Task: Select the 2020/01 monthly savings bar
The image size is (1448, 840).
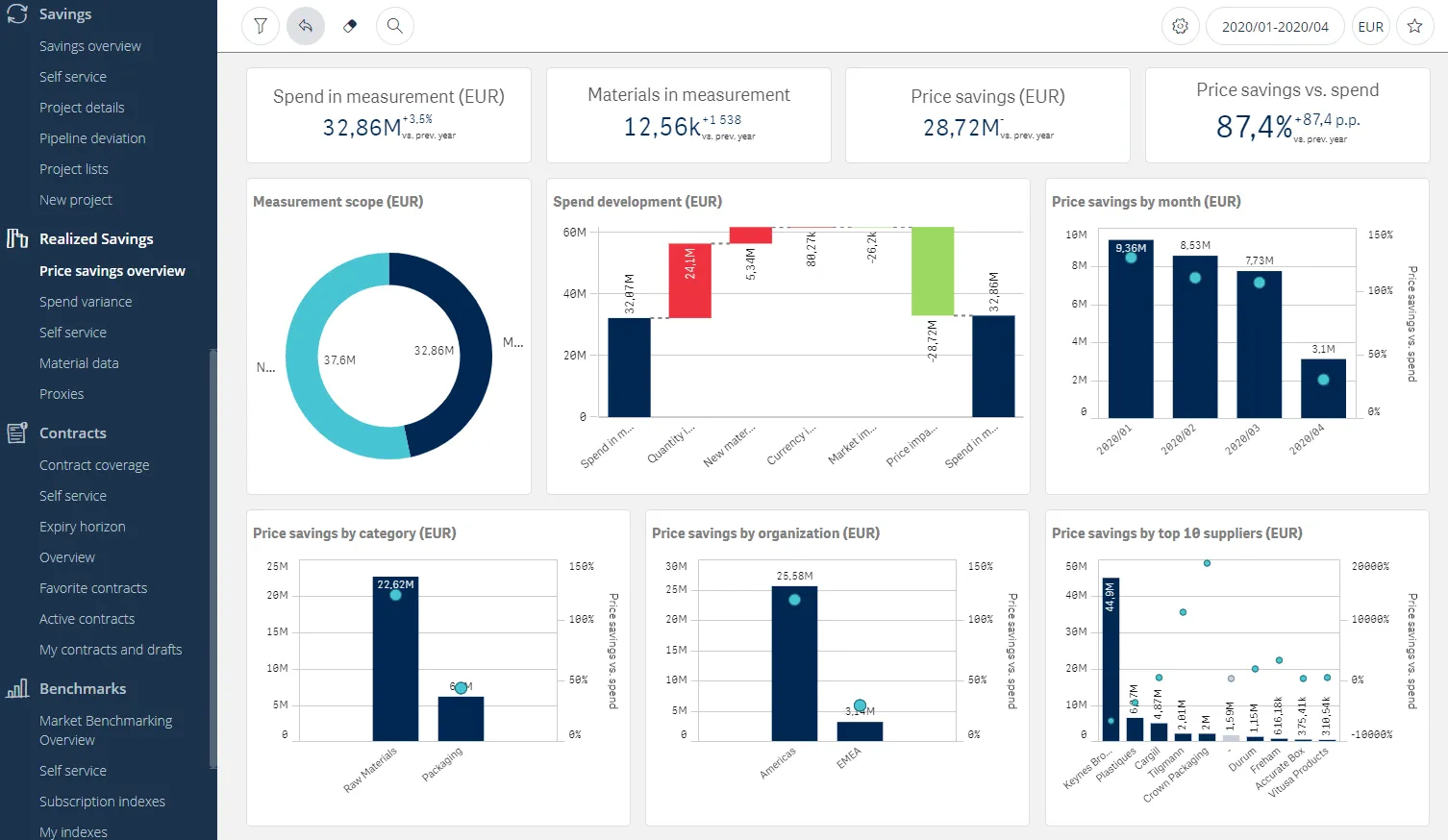Action: 1131,329
